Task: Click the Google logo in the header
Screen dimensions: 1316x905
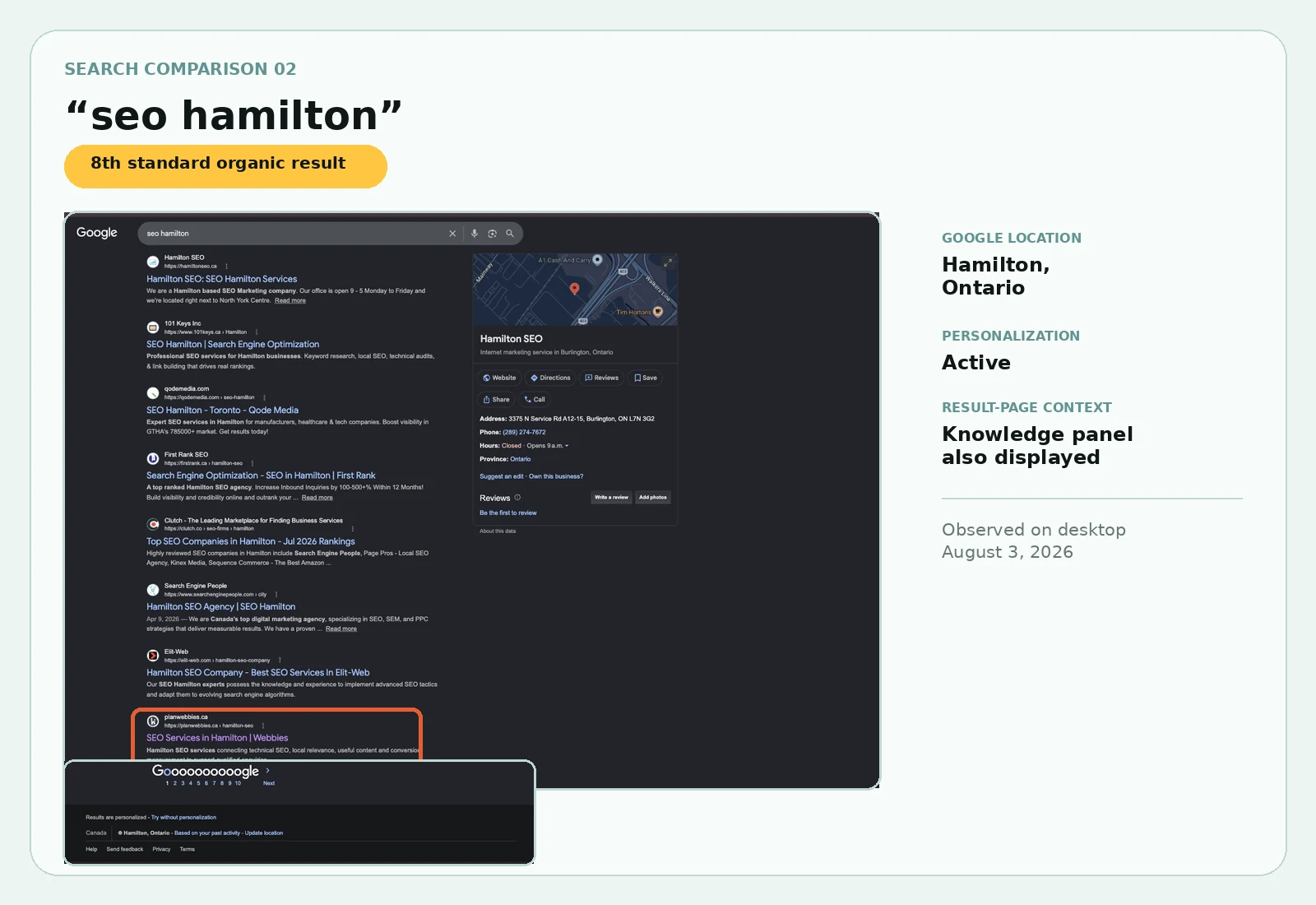Action: (x=97, y=233)
